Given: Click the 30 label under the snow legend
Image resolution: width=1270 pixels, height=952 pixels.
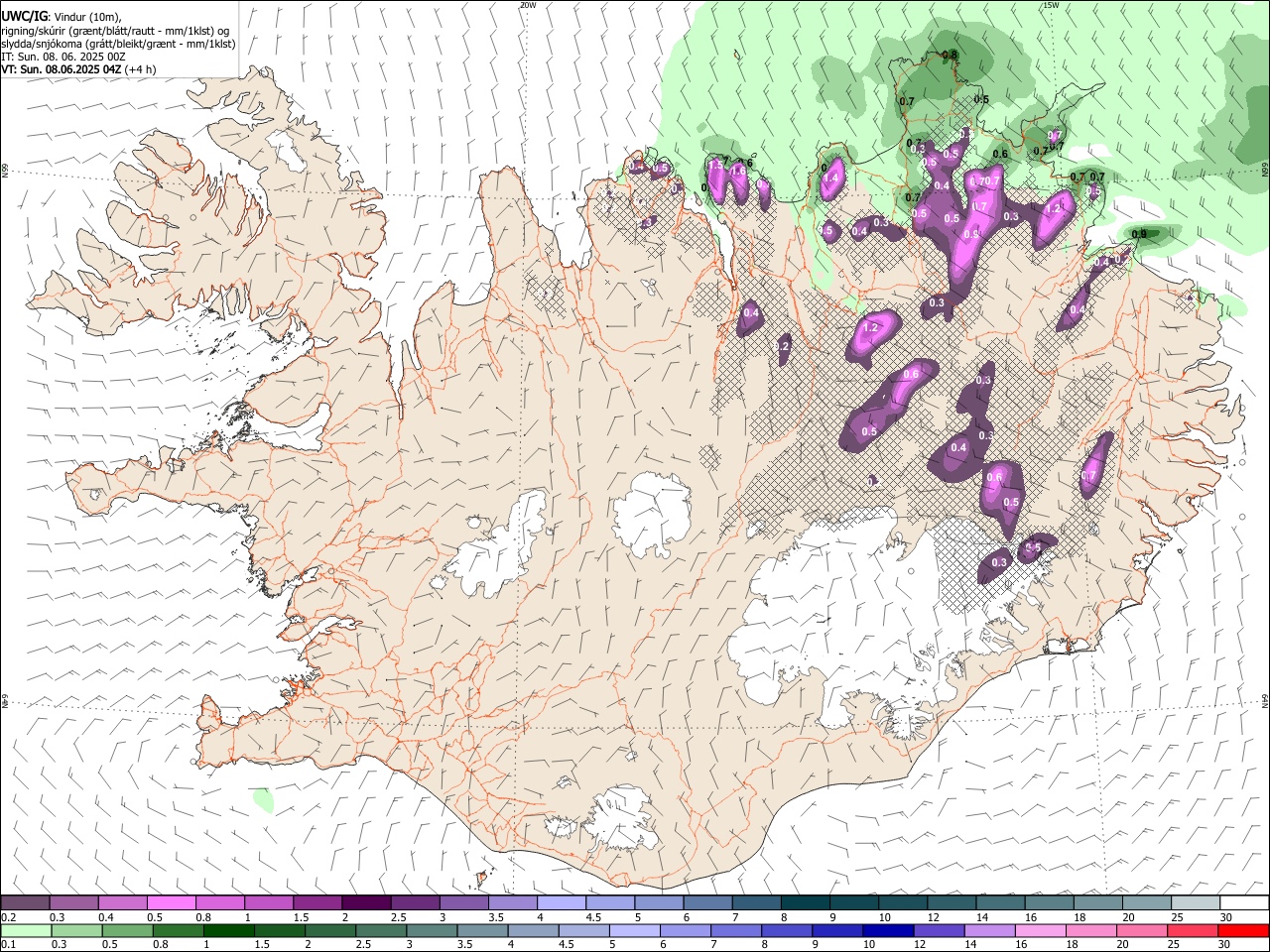Looking at the screenshot, I should (x=1226, y=918).
